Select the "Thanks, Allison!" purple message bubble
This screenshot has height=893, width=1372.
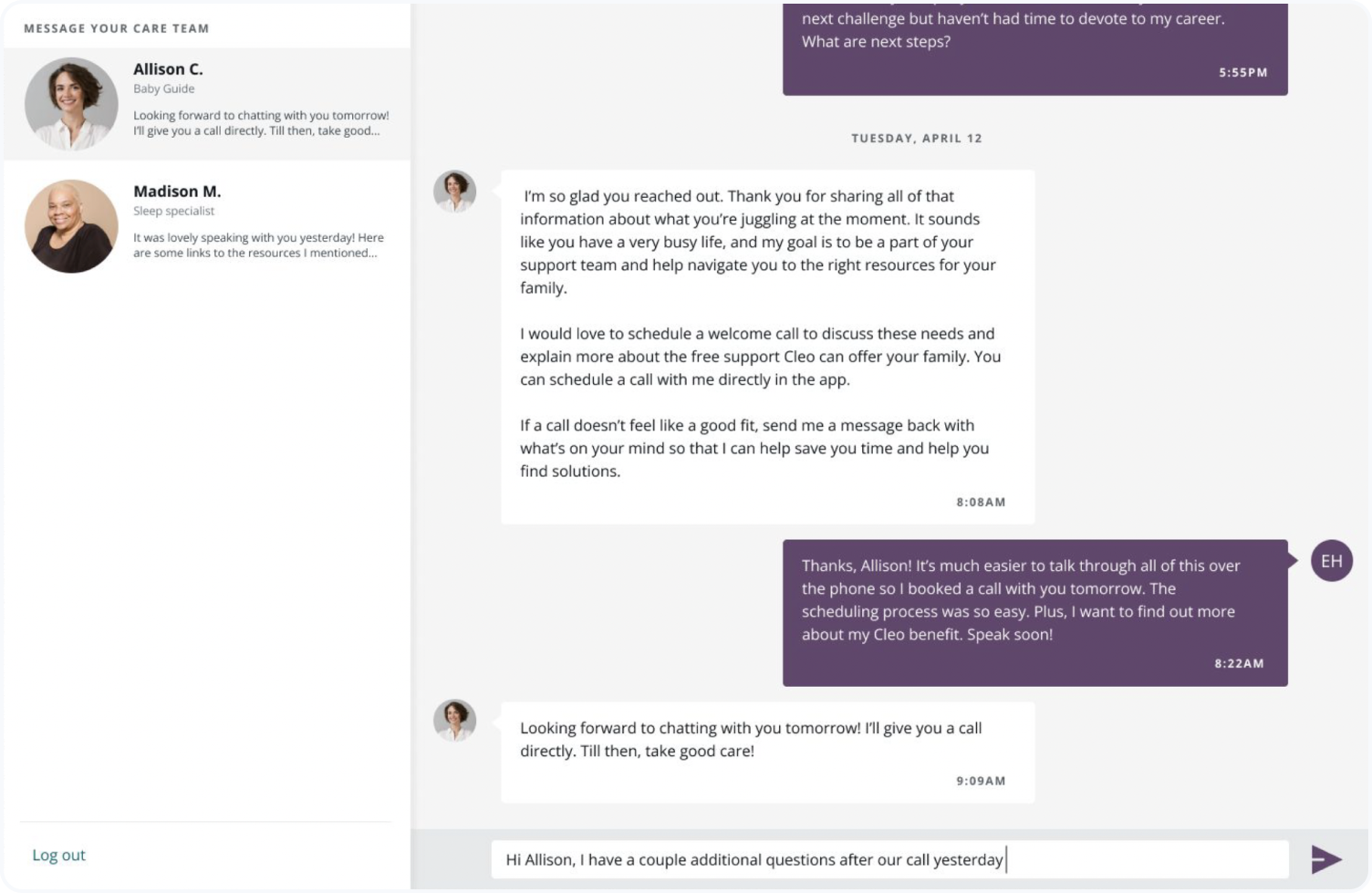(x=1020, y=600)
